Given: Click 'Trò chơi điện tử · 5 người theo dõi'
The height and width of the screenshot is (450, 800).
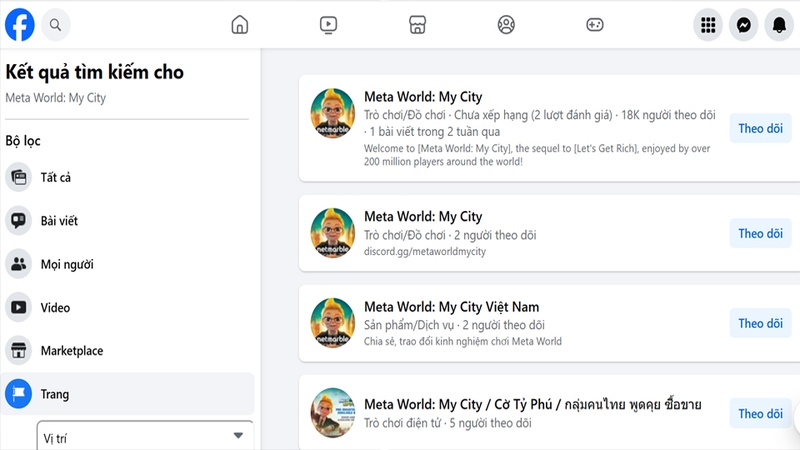Looking at the screenshot, I should [447, 423].
